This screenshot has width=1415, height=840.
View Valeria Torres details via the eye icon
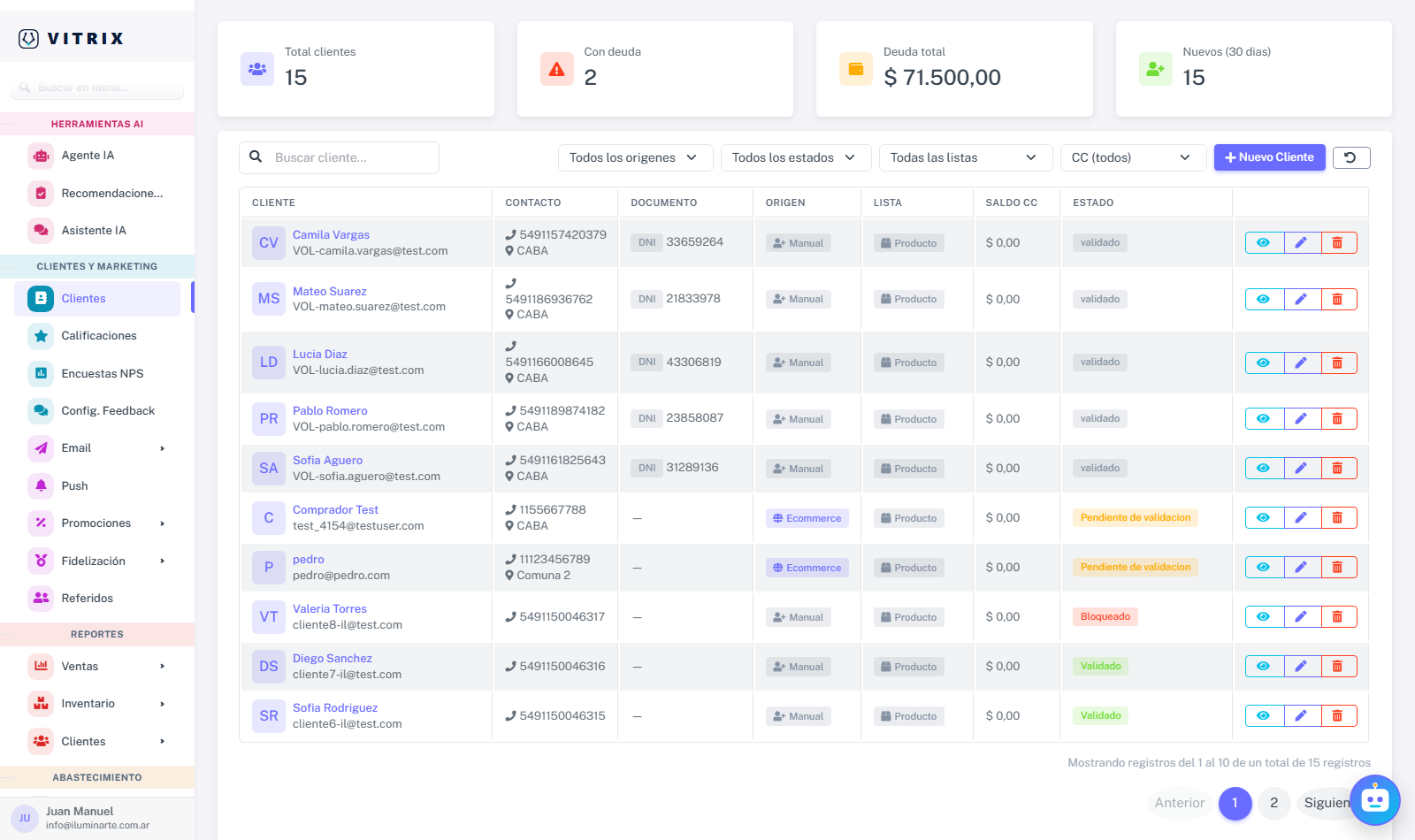coord(1264,617)
